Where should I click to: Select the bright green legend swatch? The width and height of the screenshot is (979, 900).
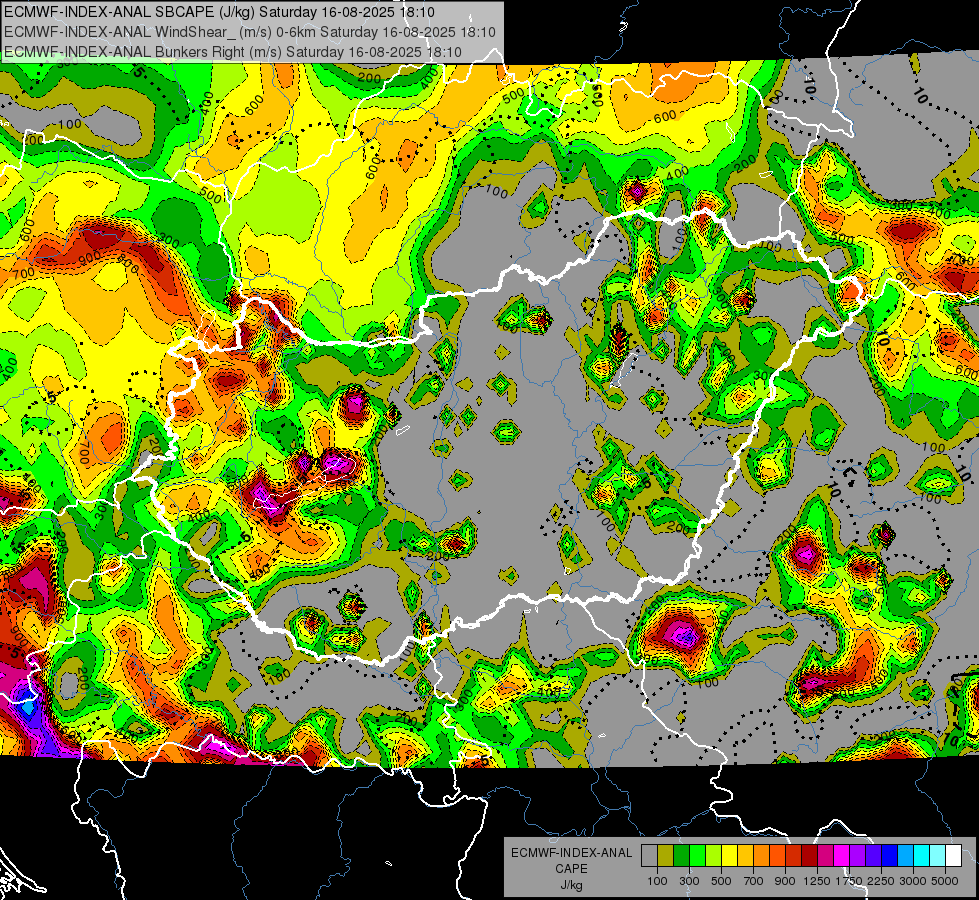[697, 856]
